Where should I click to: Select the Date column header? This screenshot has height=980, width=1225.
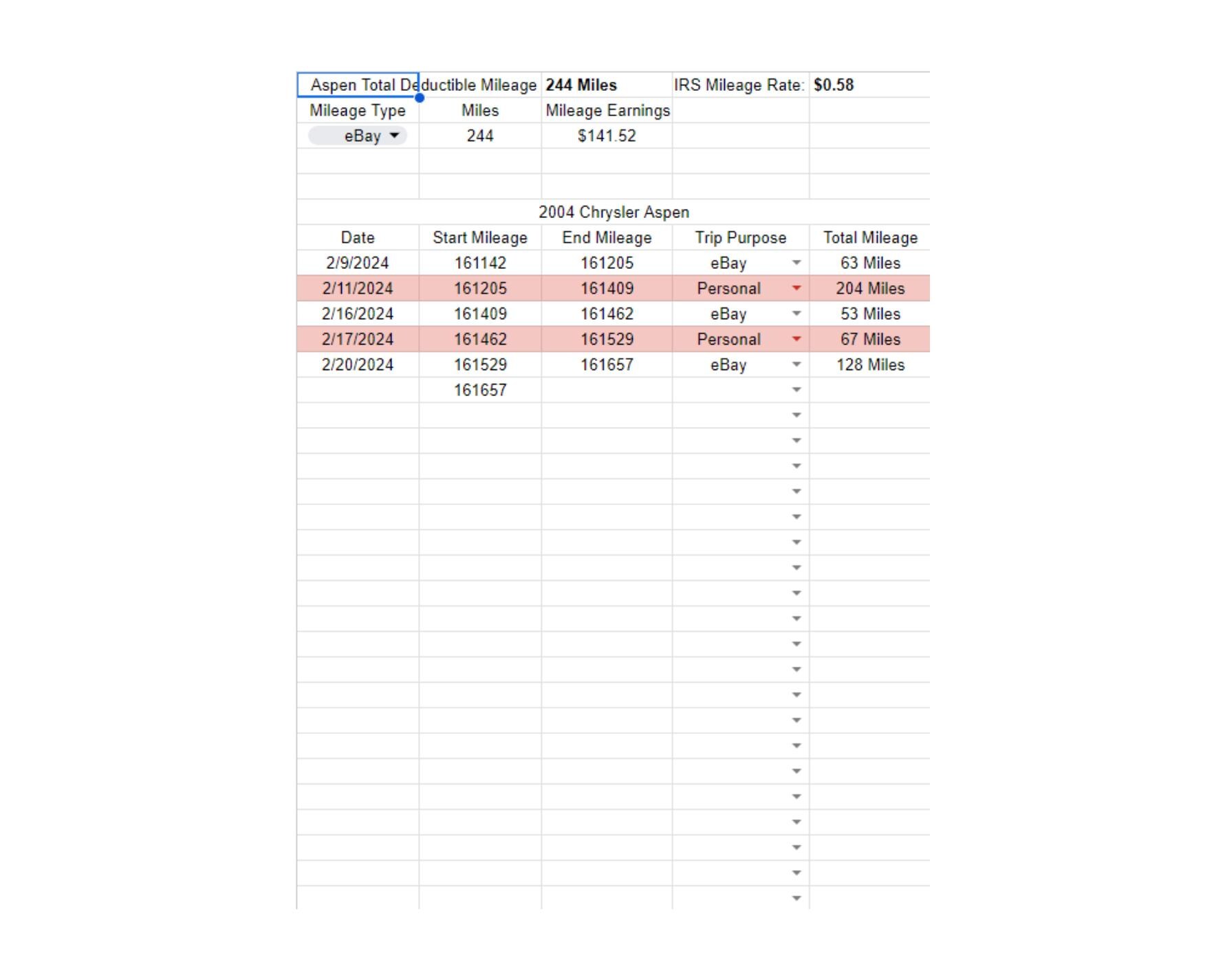point(358,237)
